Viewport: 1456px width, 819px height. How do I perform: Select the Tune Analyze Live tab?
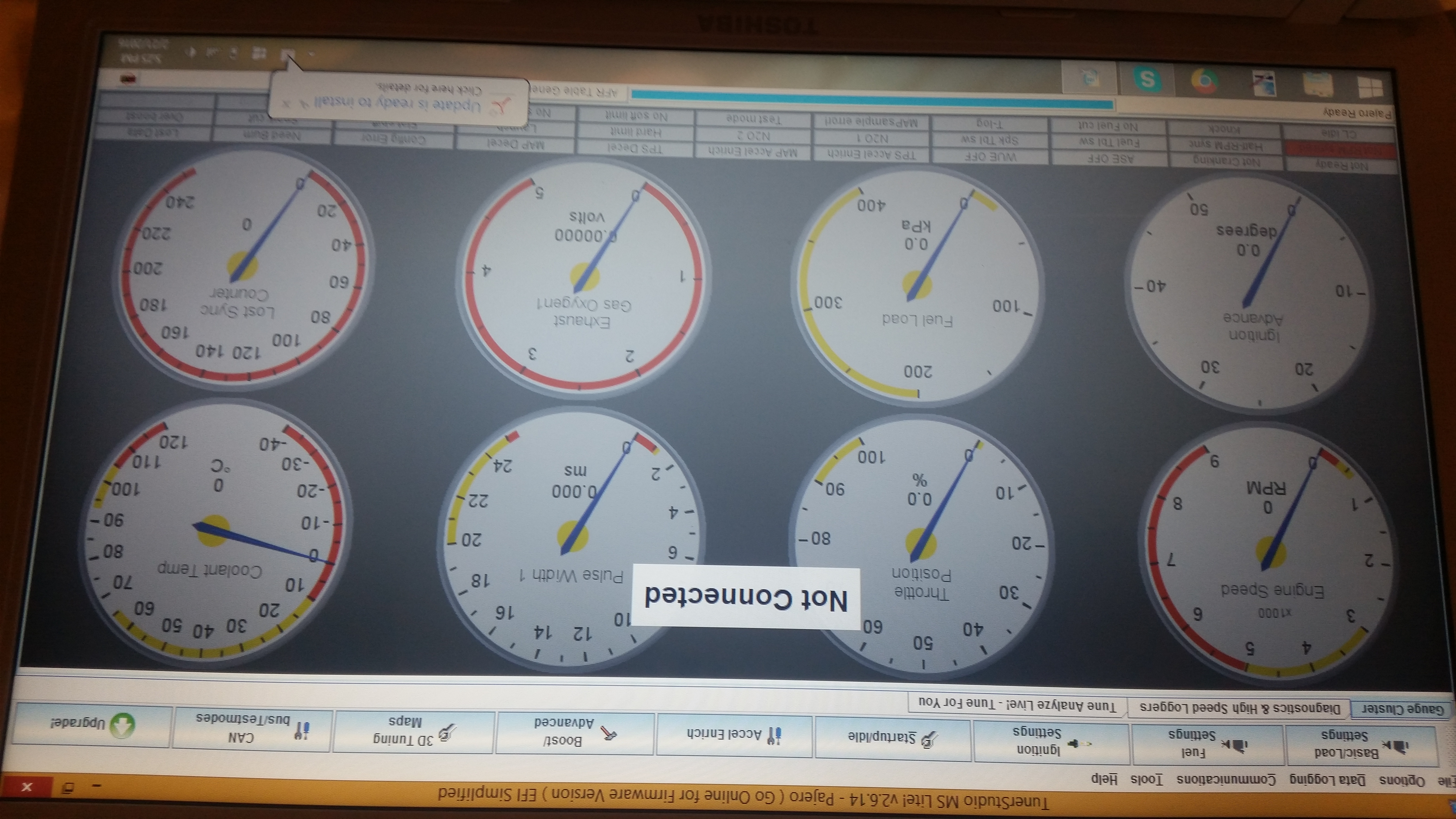click(x=1017, y=704)
